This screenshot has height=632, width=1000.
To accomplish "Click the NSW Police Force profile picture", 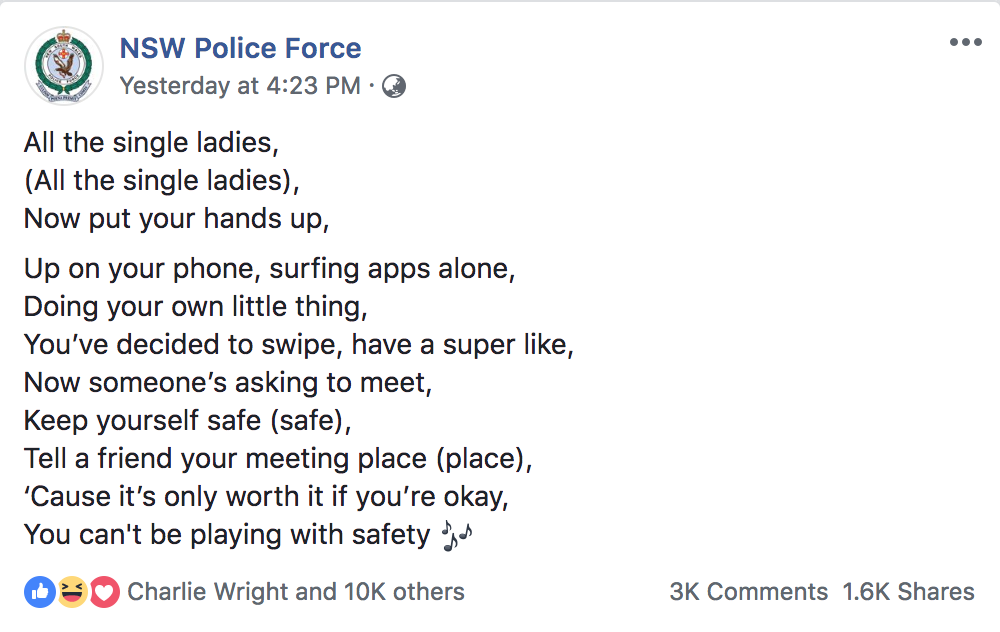I will click(x=63, y=66).
